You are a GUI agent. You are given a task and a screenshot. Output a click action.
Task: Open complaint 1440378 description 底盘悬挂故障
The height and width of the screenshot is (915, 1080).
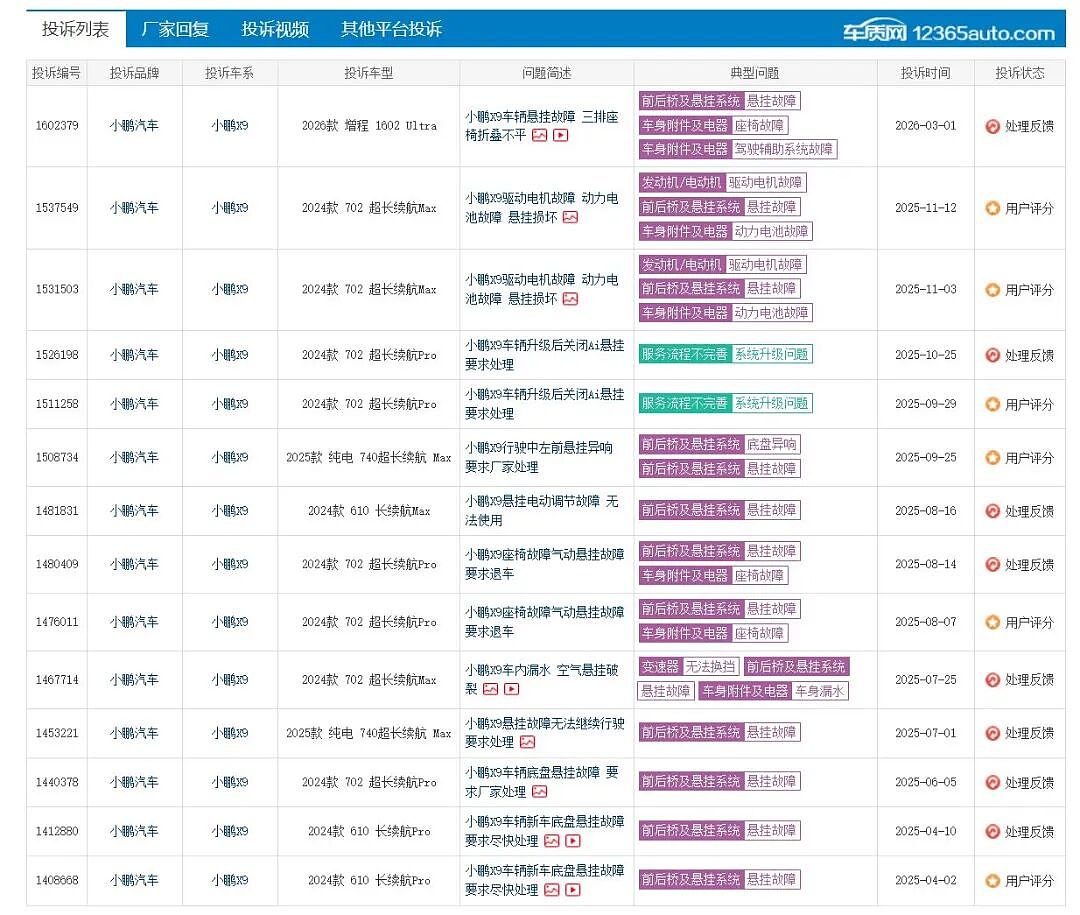542,782
